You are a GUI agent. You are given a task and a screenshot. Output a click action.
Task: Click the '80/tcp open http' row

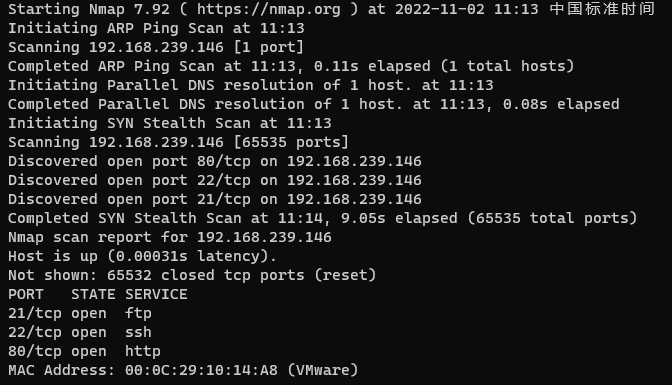click(x=84, y=352)
